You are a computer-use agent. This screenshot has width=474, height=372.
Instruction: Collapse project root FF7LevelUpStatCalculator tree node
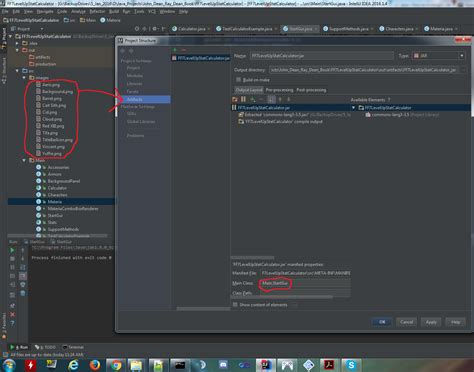pyautogui.click(x=11, y=36)
